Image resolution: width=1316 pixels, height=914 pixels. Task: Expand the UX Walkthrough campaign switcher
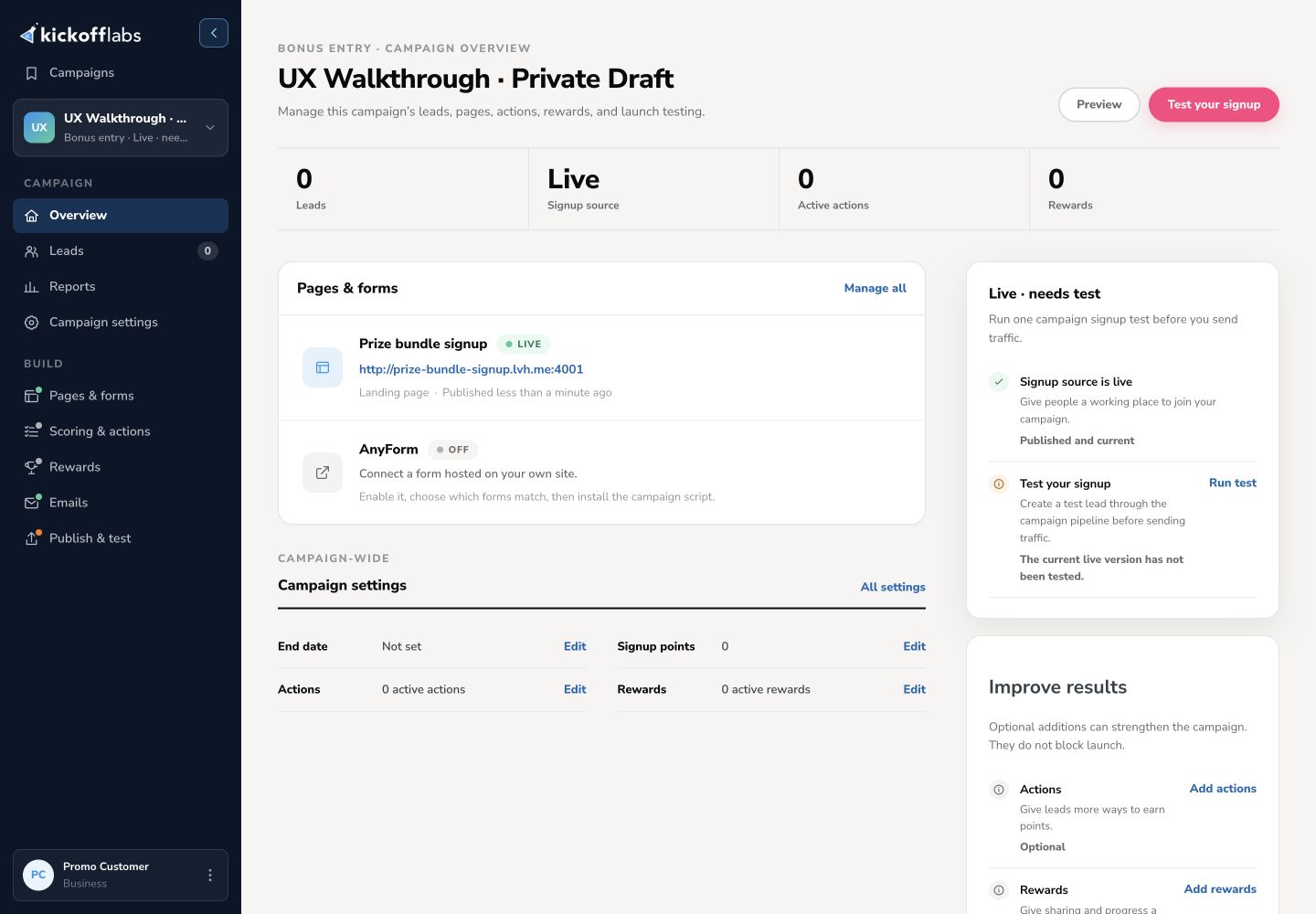pyautogui.click(x=121, y=128)
